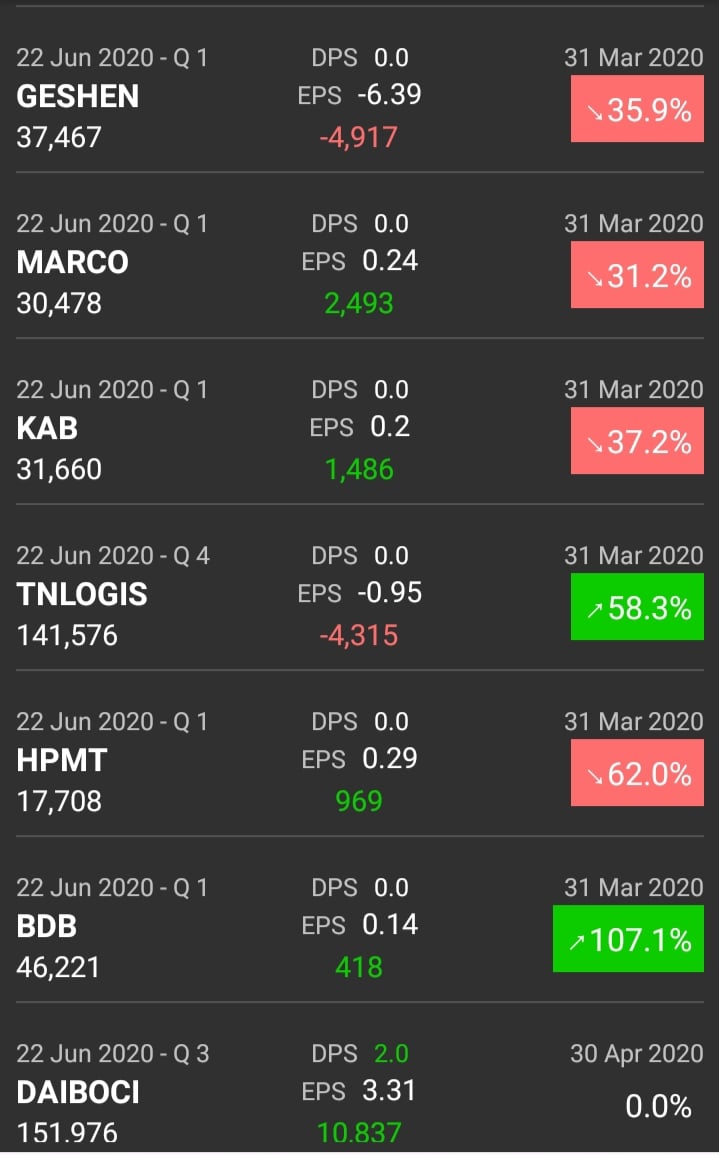This screenshot has width=719, height=1155.
Task: Click GESHEN net loss figure -4,917
Action: click(358, 137)
